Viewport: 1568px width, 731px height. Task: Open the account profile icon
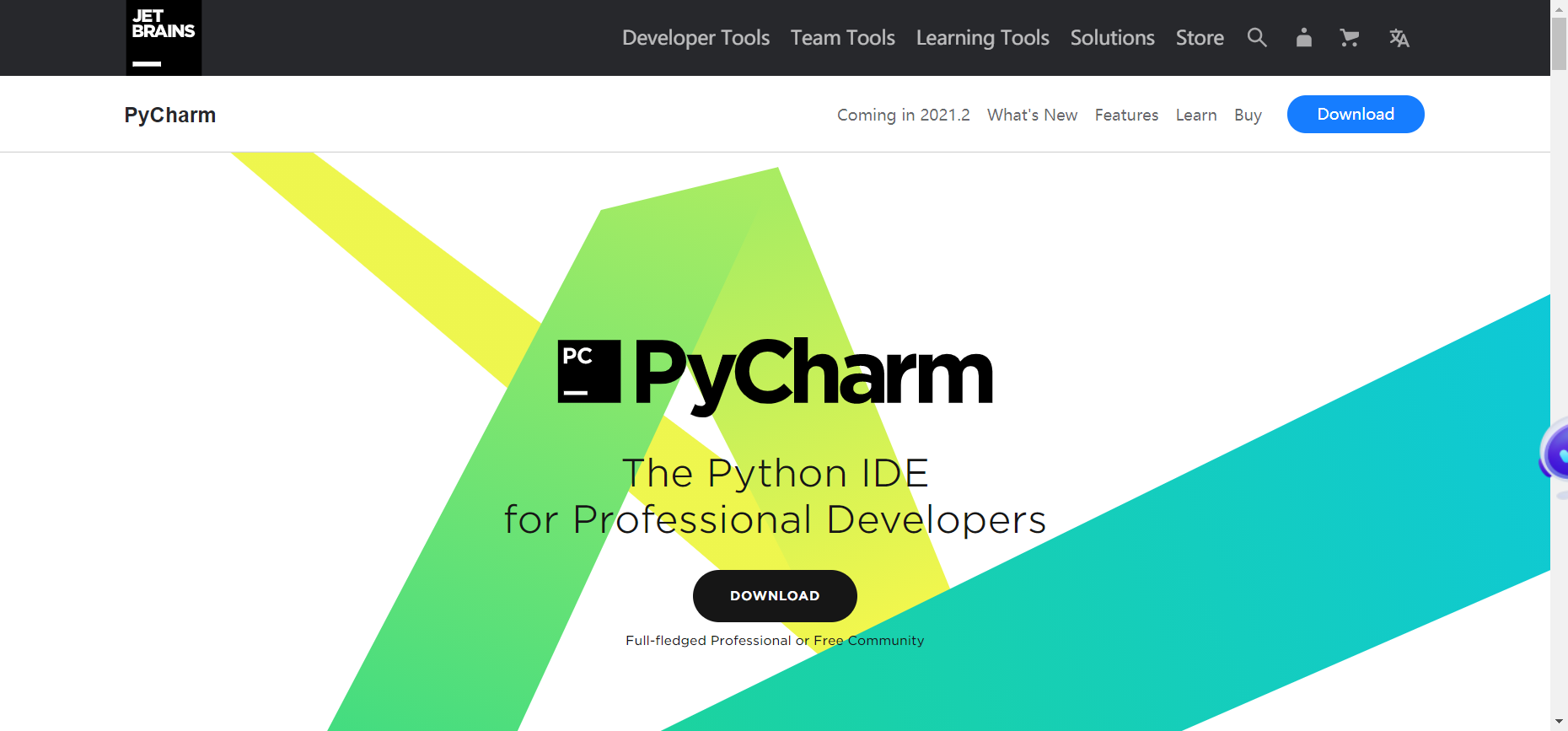click(1303, 38)
